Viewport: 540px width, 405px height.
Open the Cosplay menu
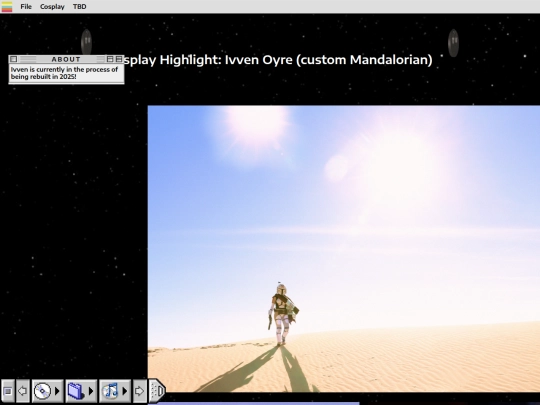coord(52,7)
